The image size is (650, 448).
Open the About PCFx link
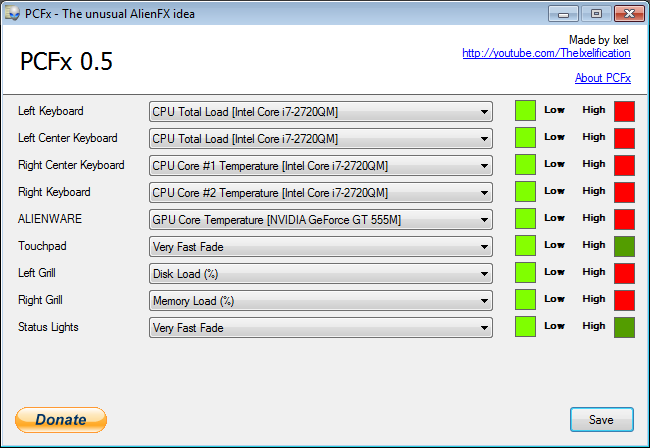603,78
